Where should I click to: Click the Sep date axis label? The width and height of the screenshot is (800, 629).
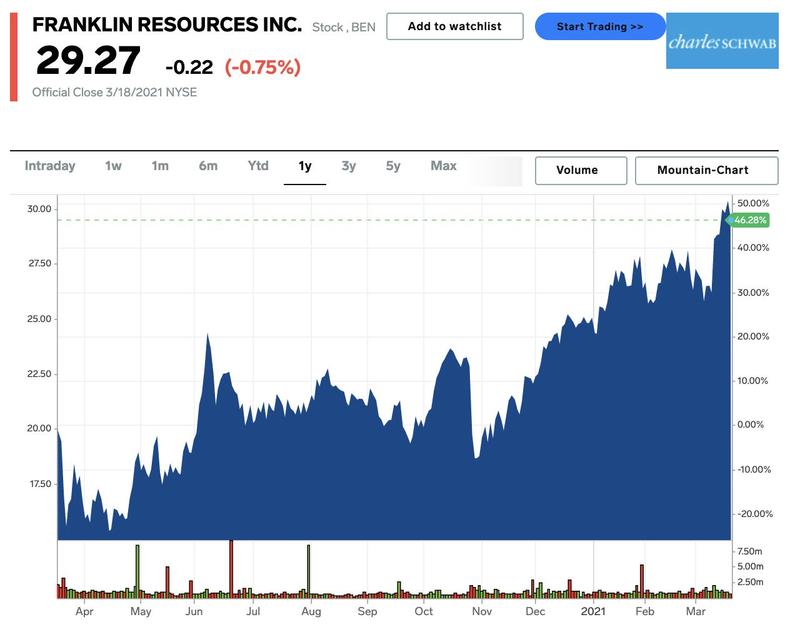click(367, 612)
